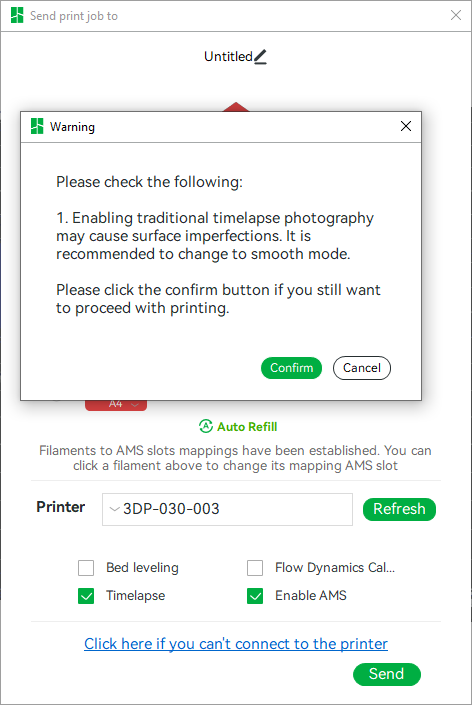Refresh the printer list
Viewport: 472px width, 705px height.
pyautogui.click(x=399, y=509)
